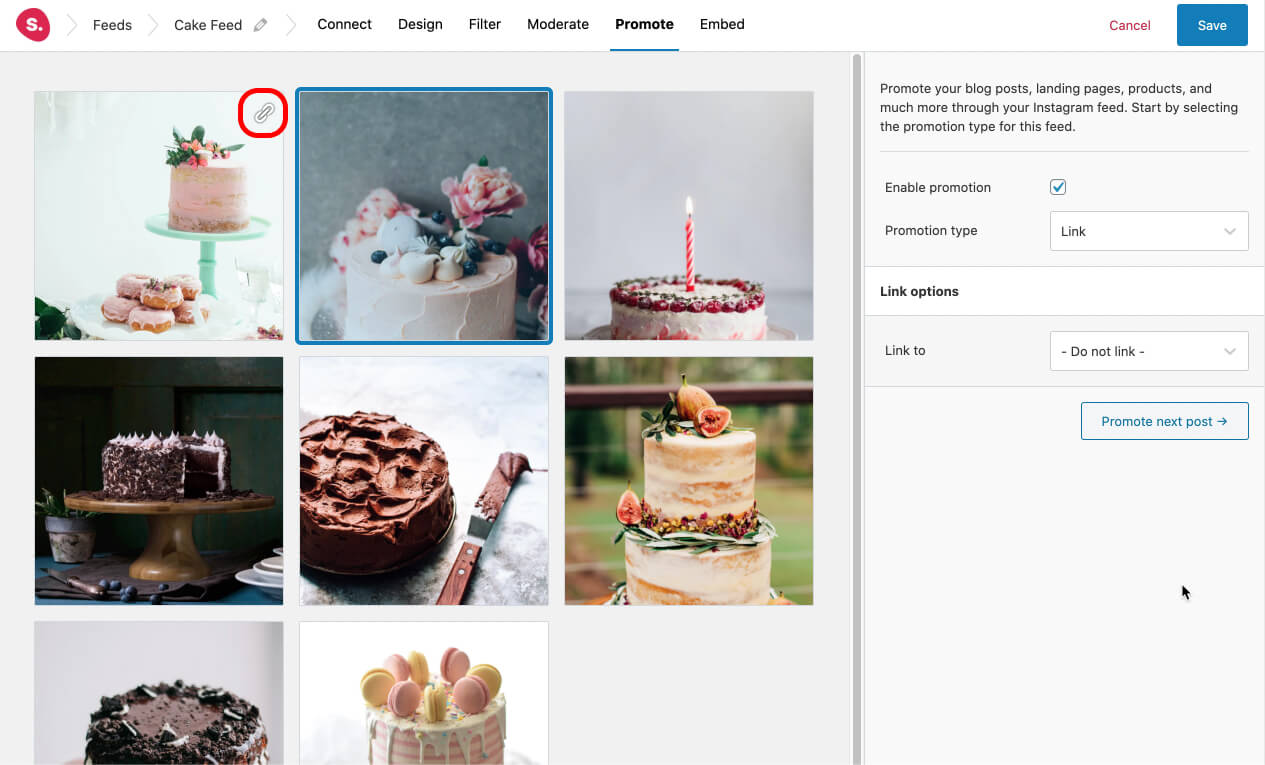Click the pencil icon next to Cake Feed
The width and height of the screenshot is (1265, 765).
tap(261, 25)
